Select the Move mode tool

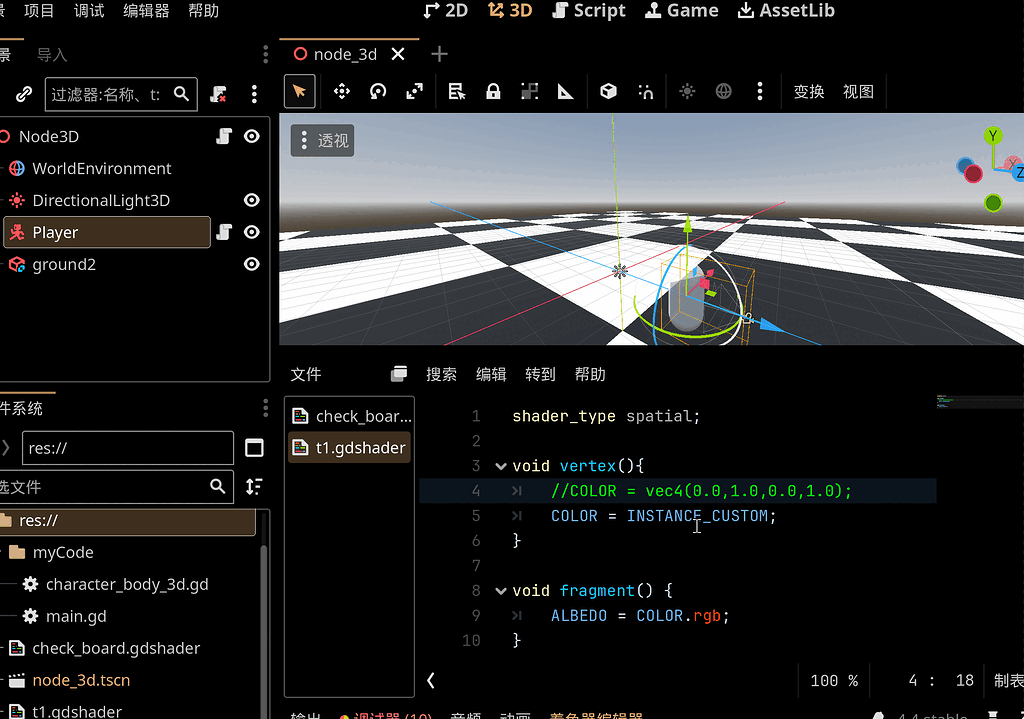341,92
